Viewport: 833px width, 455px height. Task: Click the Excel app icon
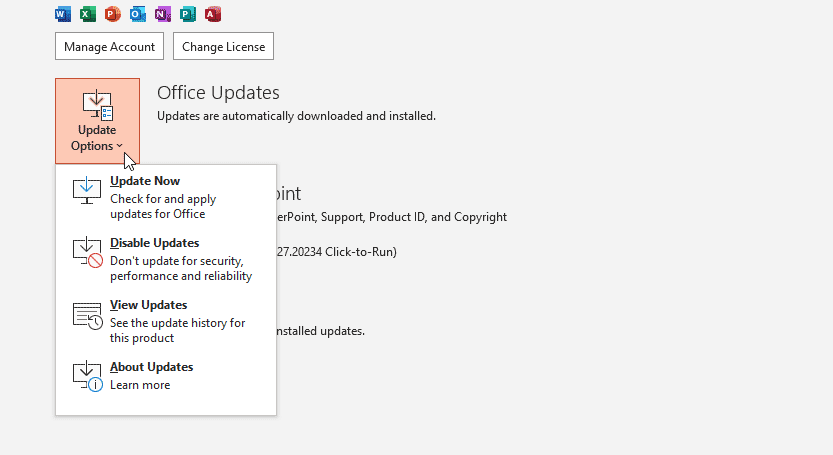87,14
